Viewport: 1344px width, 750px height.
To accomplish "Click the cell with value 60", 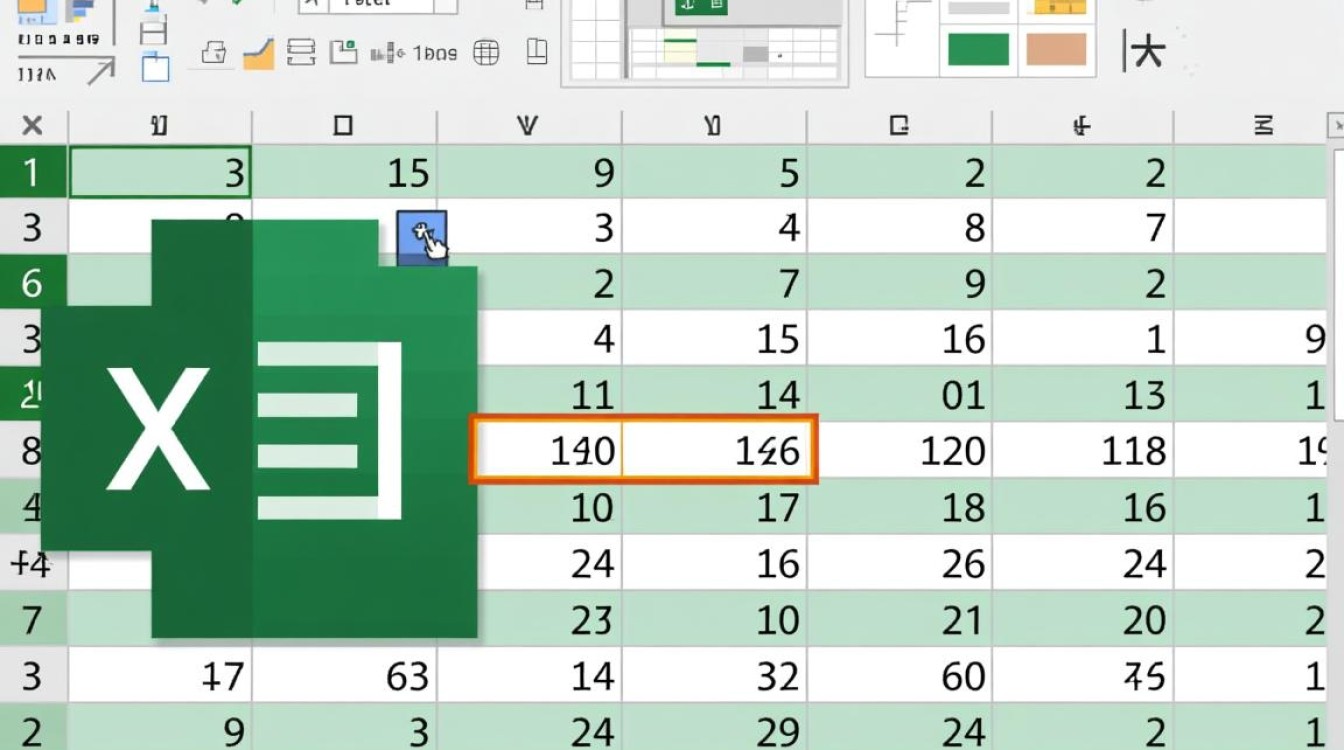I will [x=899, y=677].
